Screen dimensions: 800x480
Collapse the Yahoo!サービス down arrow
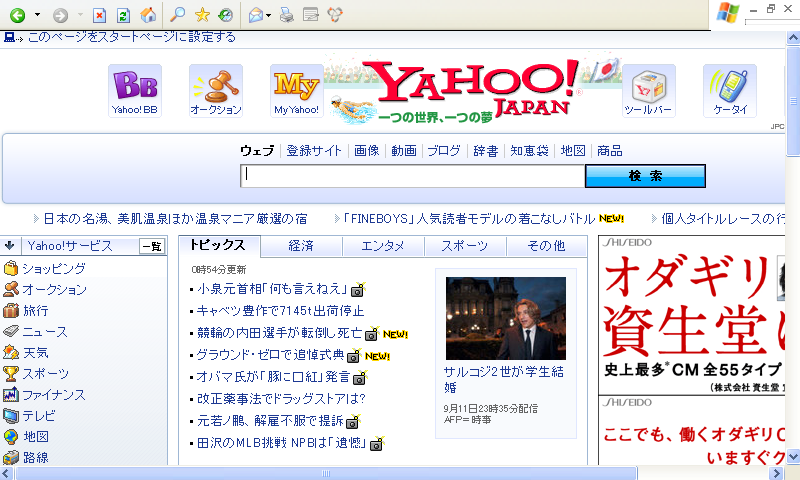[x=10, y=246]
